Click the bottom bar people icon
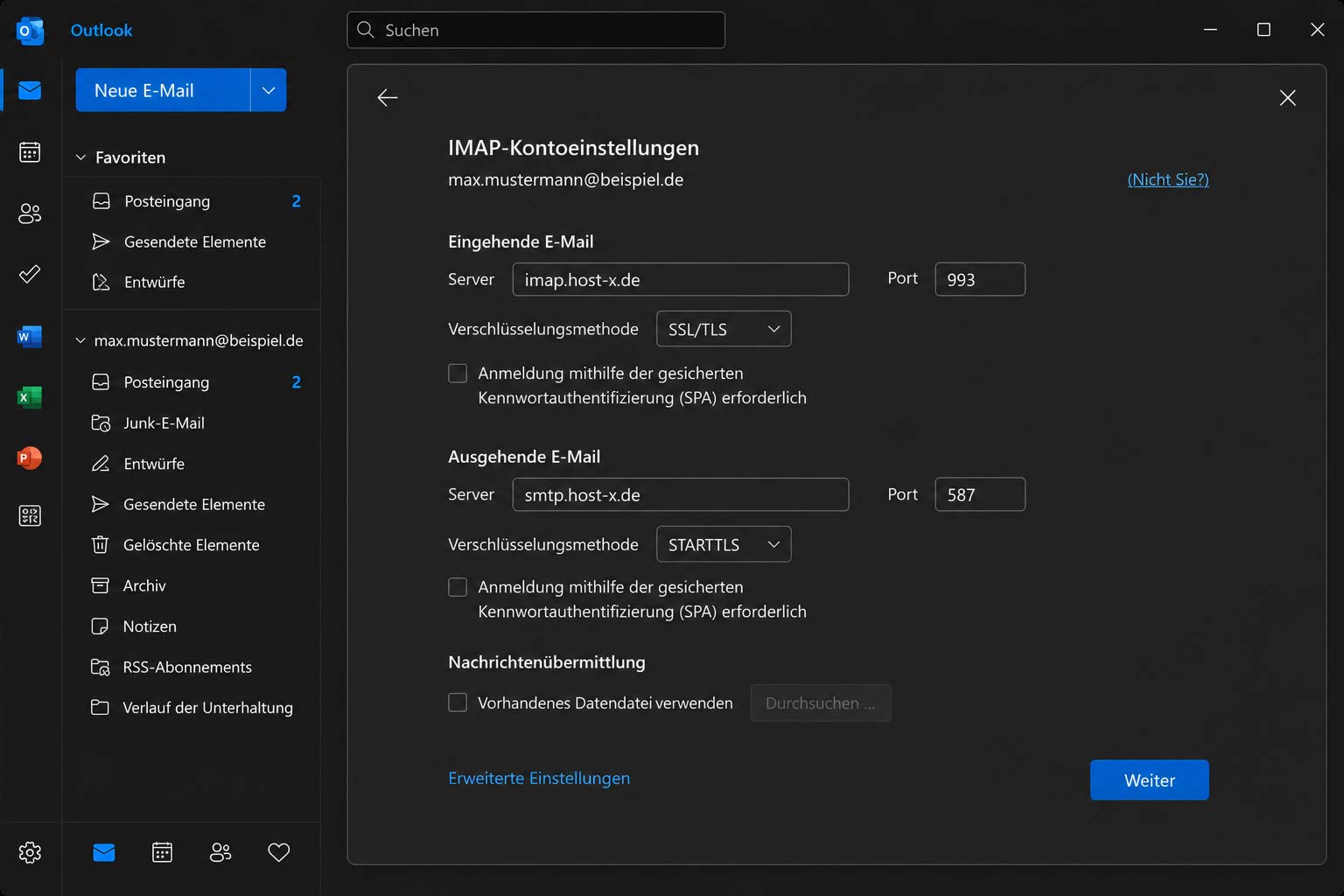The image size is (1344, 896). tap(220, 852)
